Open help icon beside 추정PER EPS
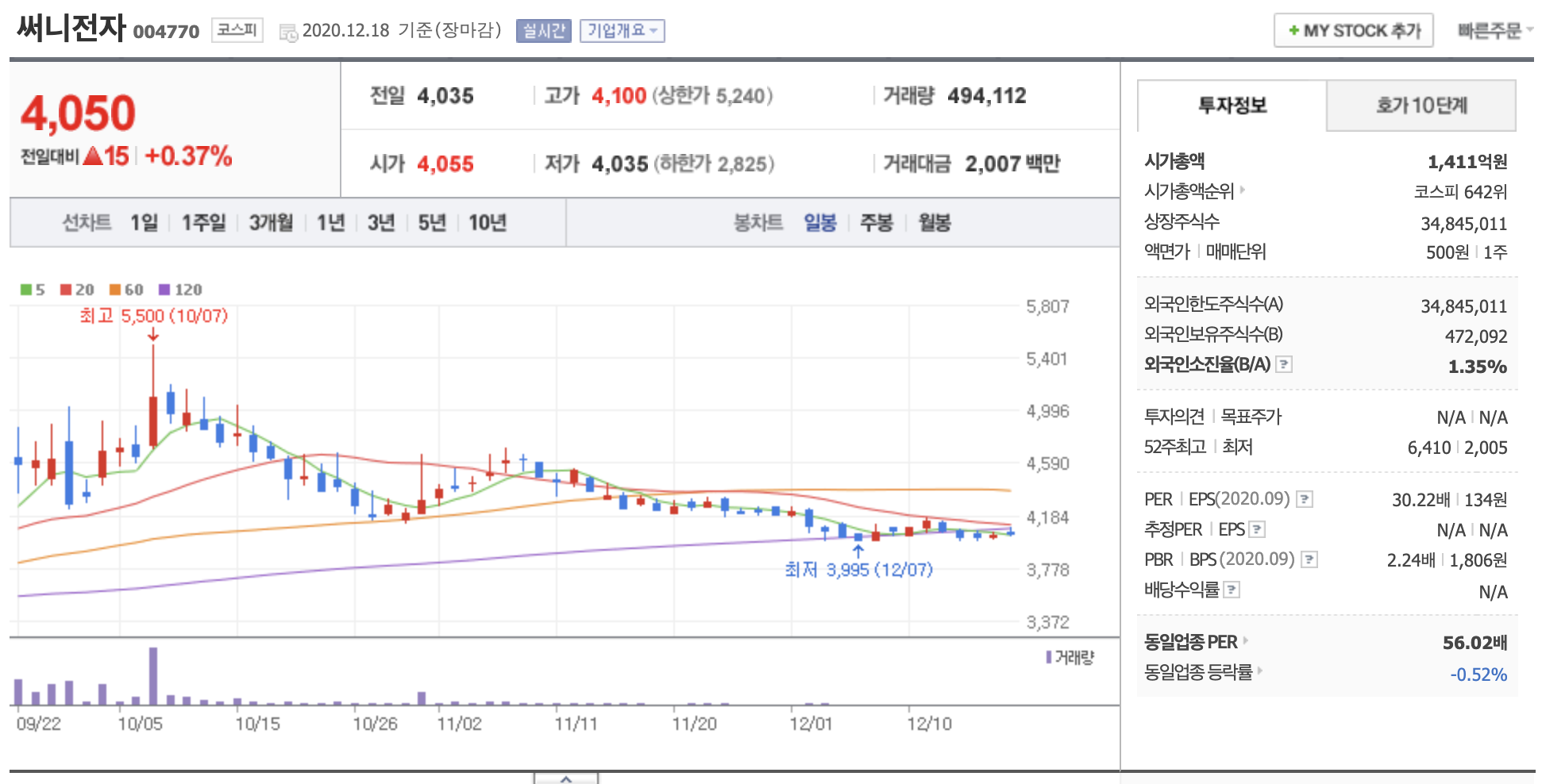The height and width of the screenshot is (784, 1542). [1257, 529]
